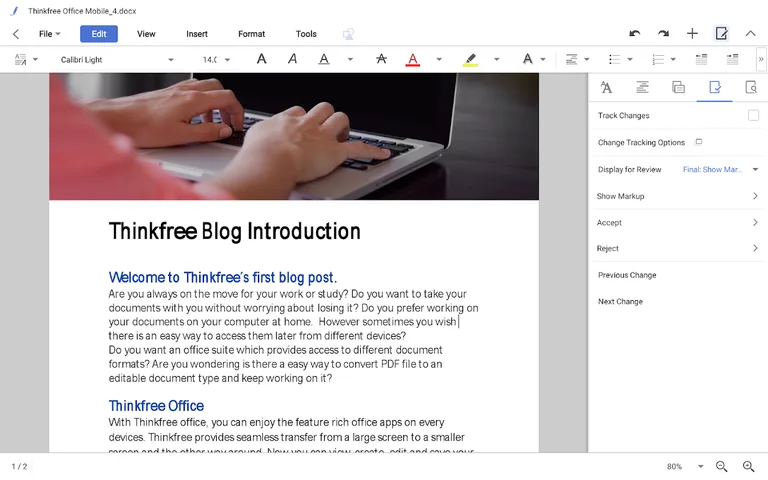The image size is (768, 480).
Task: Click the increase indent icon
Action: coord(732,60)
